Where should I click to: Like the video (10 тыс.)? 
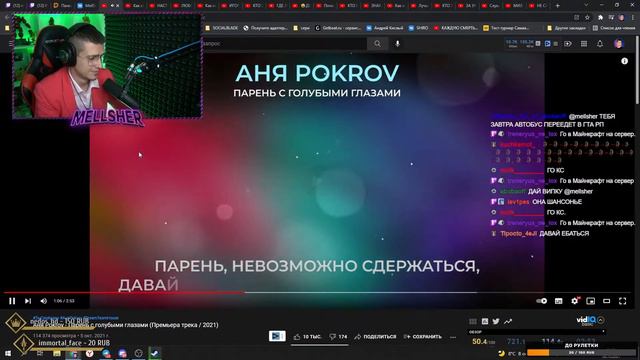[x=307, y=337]
